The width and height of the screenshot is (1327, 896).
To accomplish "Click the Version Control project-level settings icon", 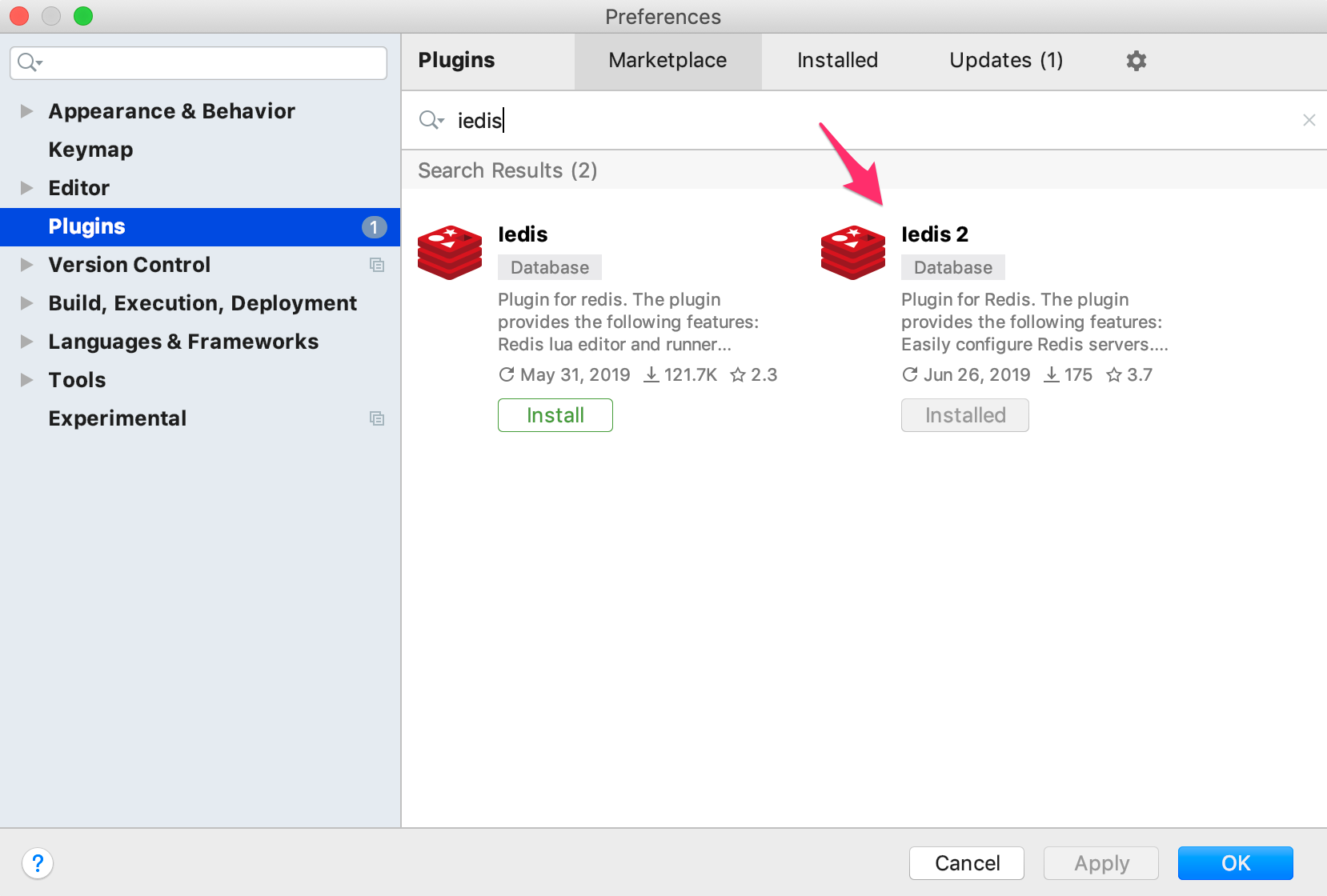I will [x=377, y=265].
